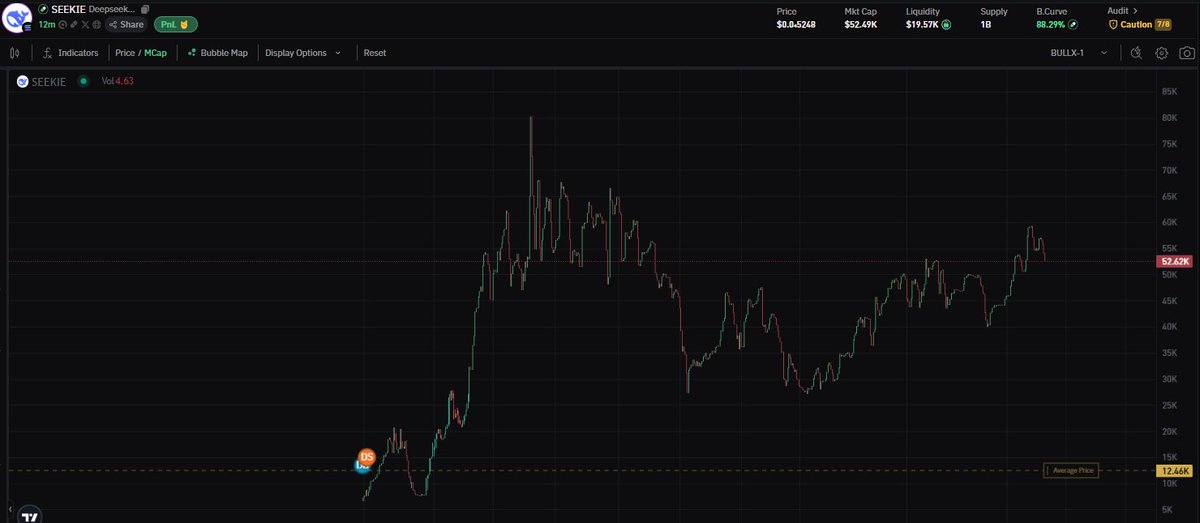Click the Average Price line label
1200x523 pixels.
click(x=1070, y=470)
